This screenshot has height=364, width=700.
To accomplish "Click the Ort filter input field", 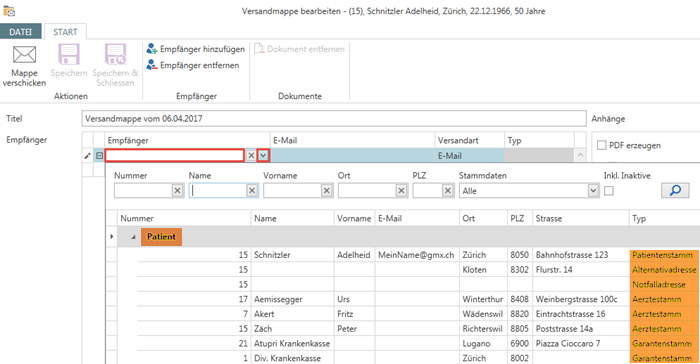I will pyautogui.click(x=367, y=191).
